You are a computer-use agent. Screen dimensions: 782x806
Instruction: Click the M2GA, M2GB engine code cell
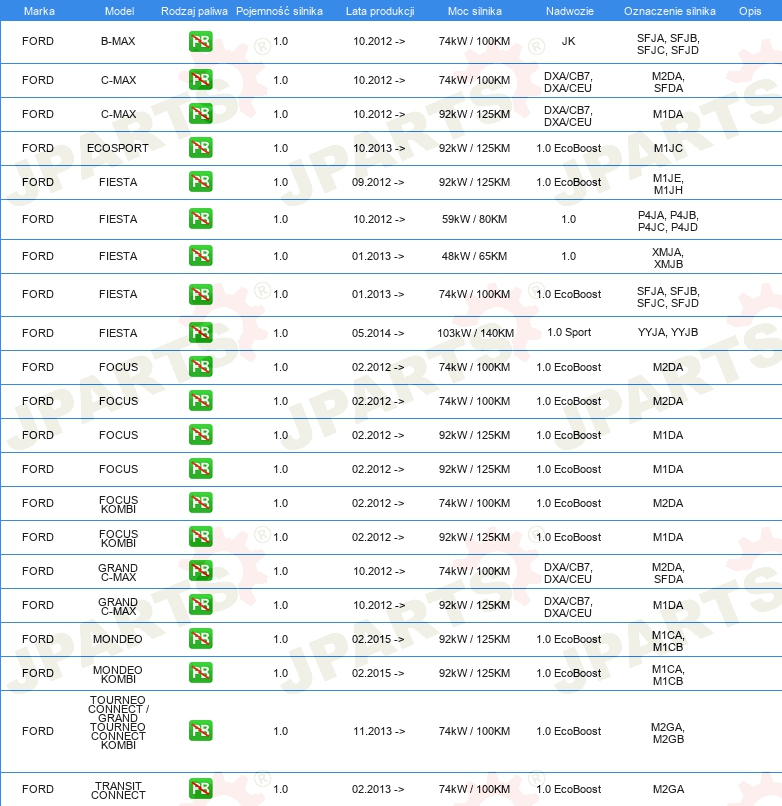point(668,733)
